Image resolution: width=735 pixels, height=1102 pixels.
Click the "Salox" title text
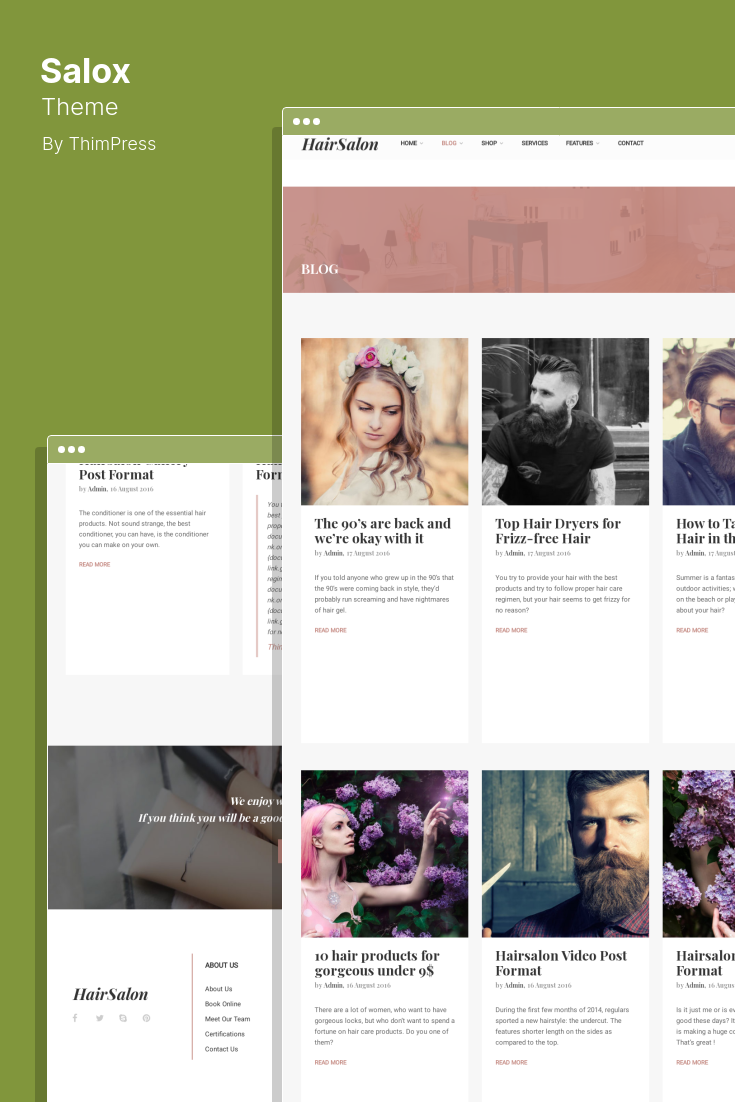click(x=86, y=71)
